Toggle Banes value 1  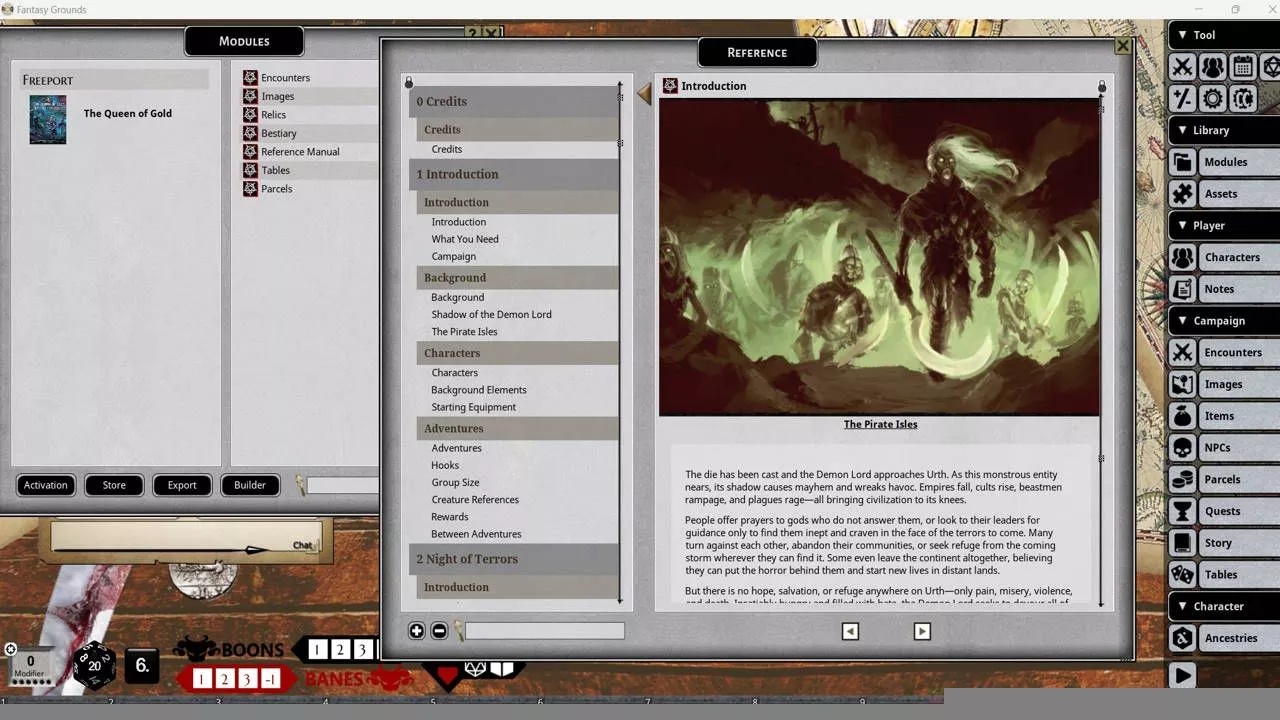pos(202,680)
